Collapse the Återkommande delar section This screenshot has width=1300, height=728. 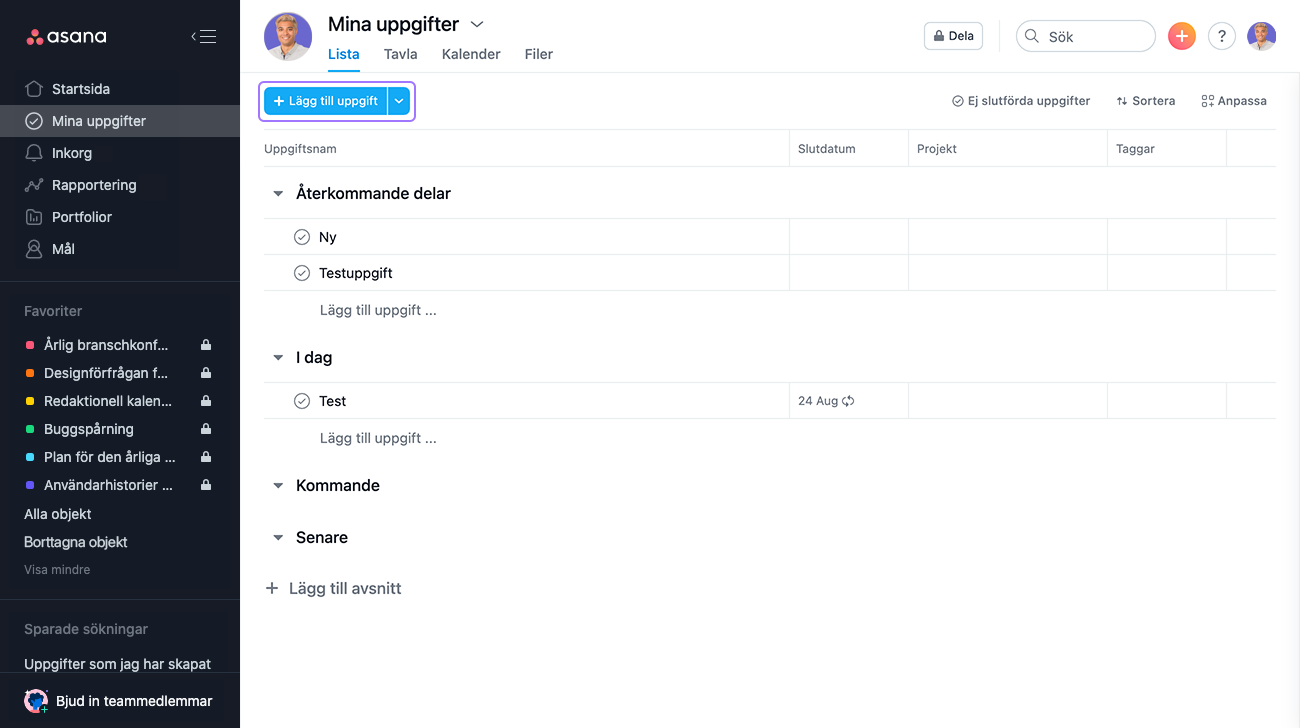[x=278, y=194]
